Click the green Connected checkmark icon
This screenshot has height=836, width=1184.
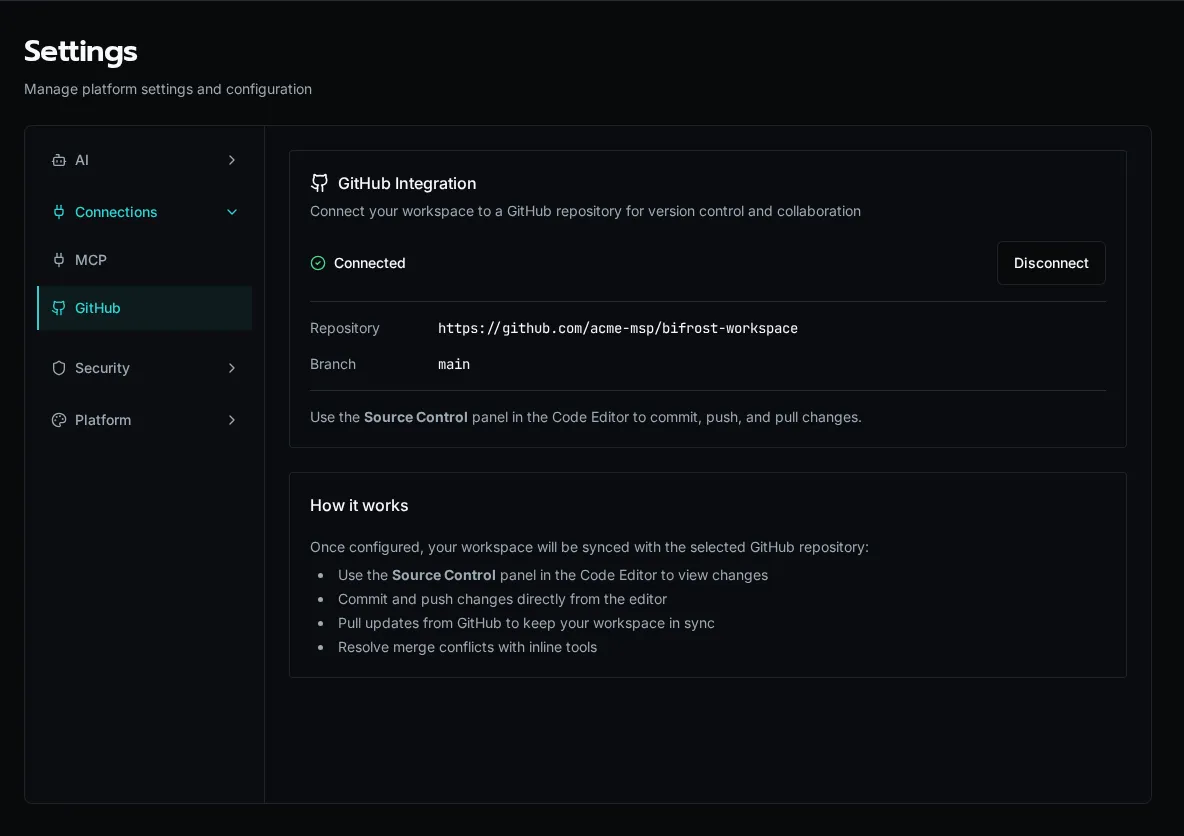pyautogui.click(x=318, y=263)
